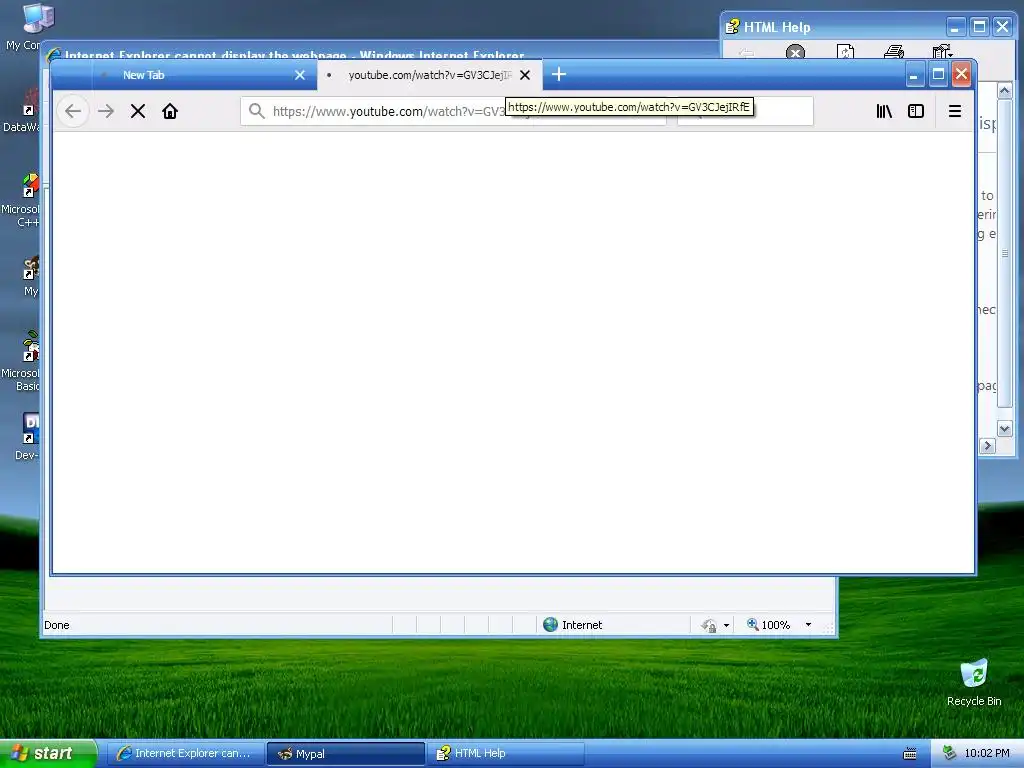Viewport: 1024px width, 768px height.
Task: Click the 100% zoom magnifier in IE
Action: click(x=753, y=624)
